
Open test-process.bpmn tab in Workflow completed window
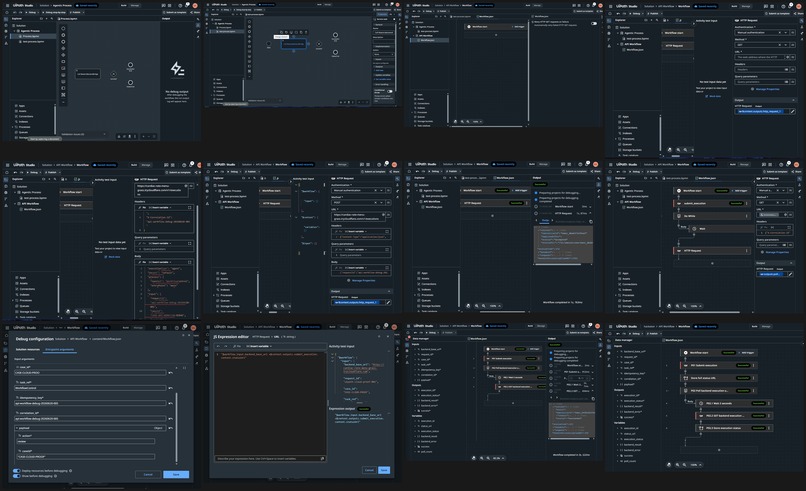(474, 177)
